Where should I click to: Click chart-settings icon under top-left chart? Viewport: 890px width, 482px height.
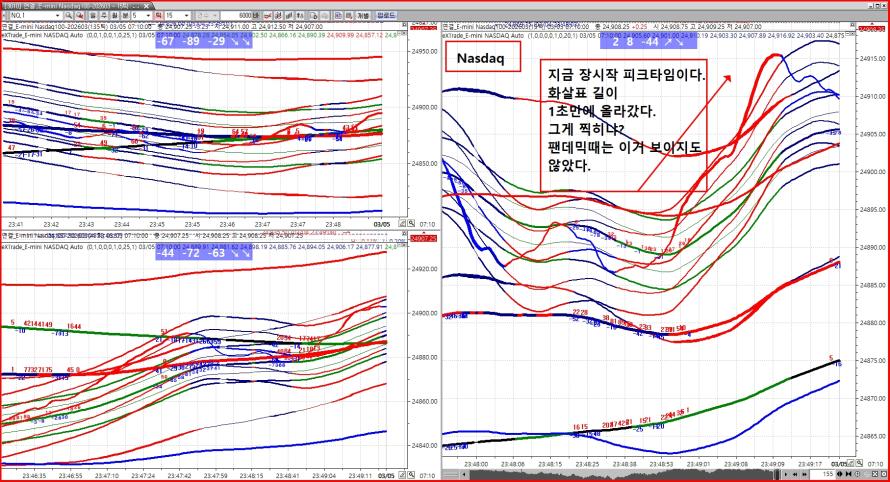pyautogui.click(x=402, y=223)
